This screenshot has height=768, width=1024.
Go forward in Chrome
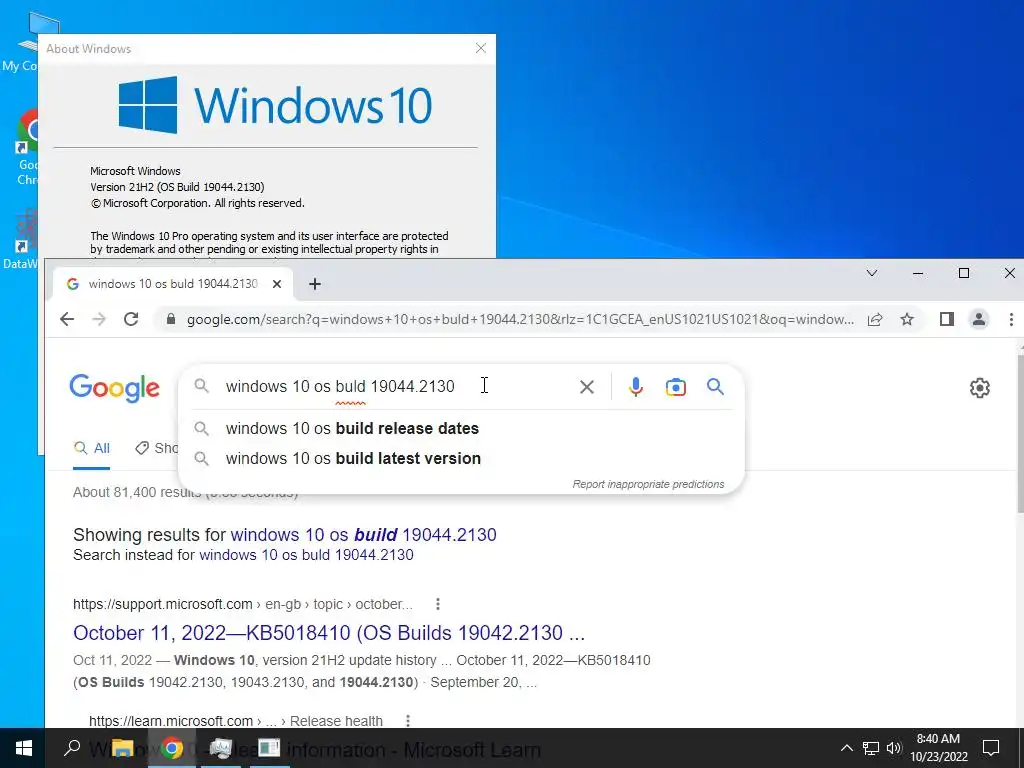click(99, 319)
